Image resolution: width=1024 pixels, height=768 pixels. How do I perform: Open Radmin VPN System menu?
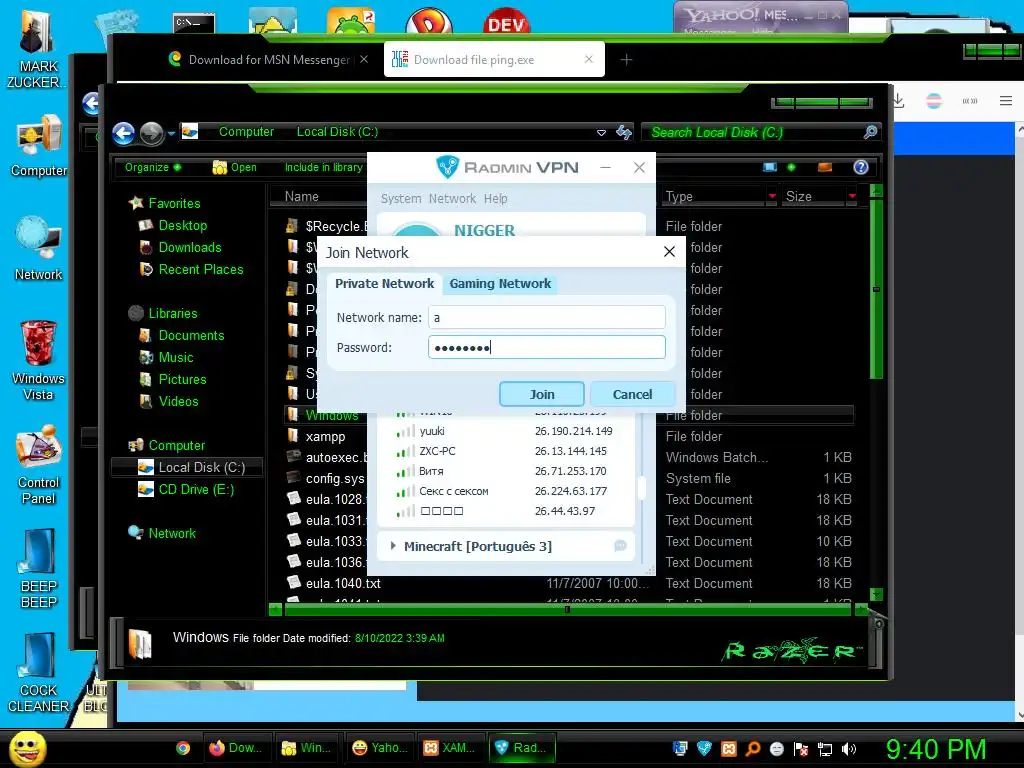tap(401, 199)
